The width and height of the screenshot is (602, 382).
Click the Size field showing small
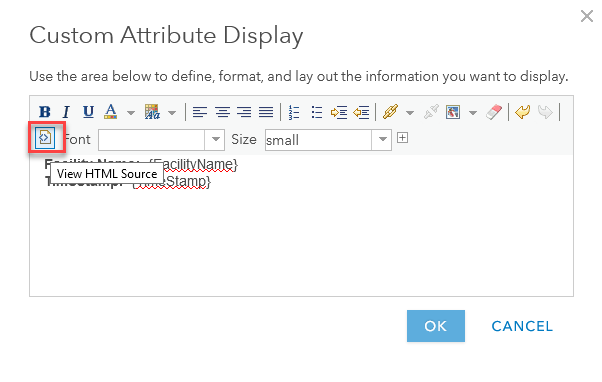[318, 140]
